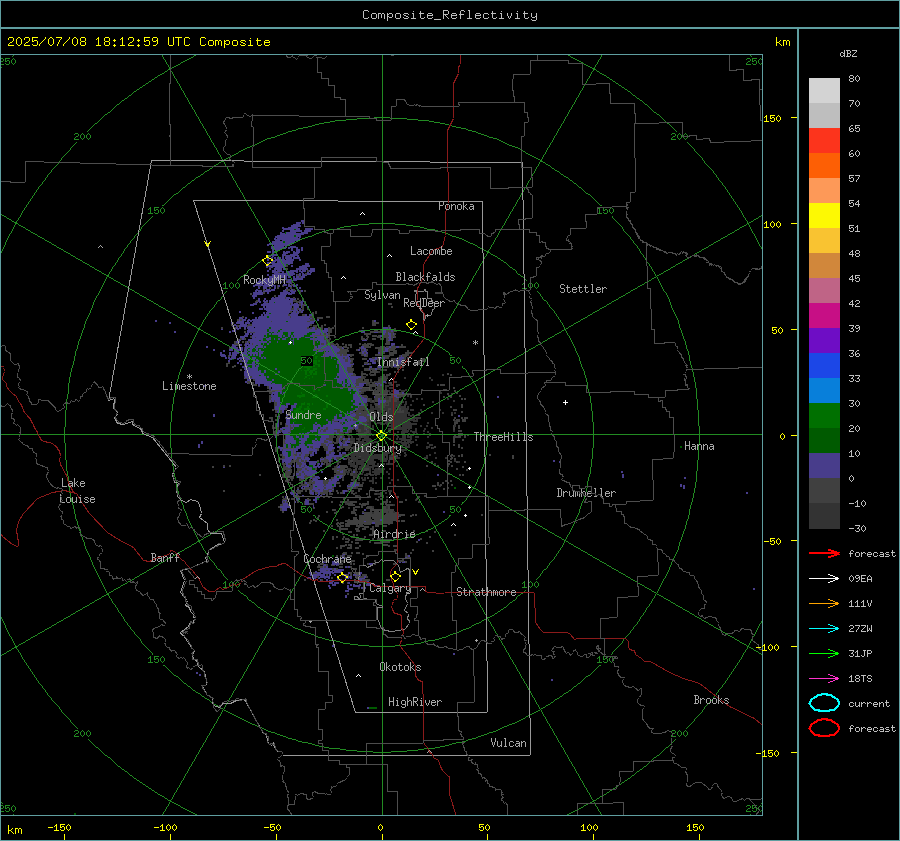
Task: Select the magenta 39-42 dBZ swatch
Action: (x=824, y=315)
